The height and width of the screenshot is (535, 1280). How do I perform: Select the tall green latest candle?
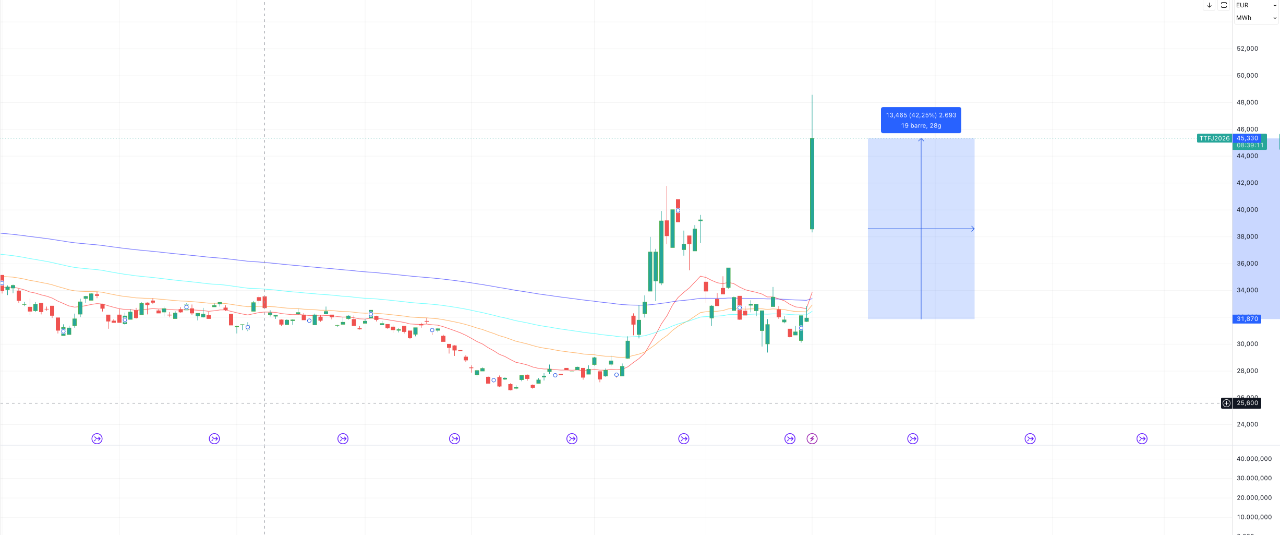point(812,184)
